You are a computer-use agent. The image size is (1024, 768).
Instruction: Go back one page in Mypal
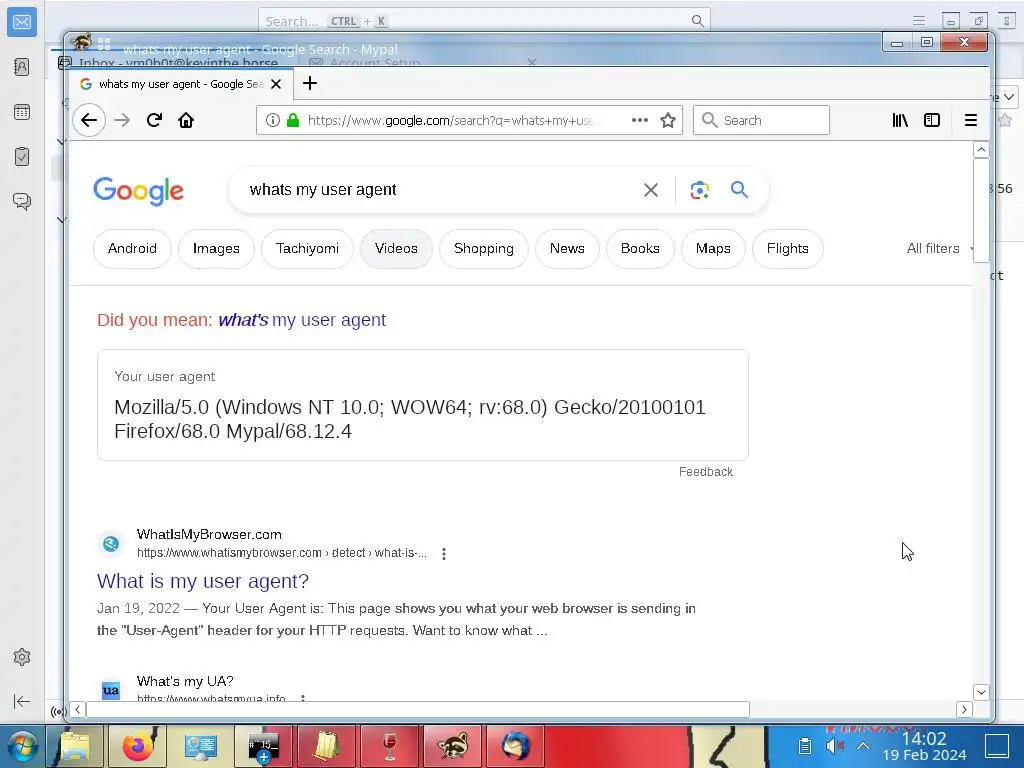click(89, 120)
